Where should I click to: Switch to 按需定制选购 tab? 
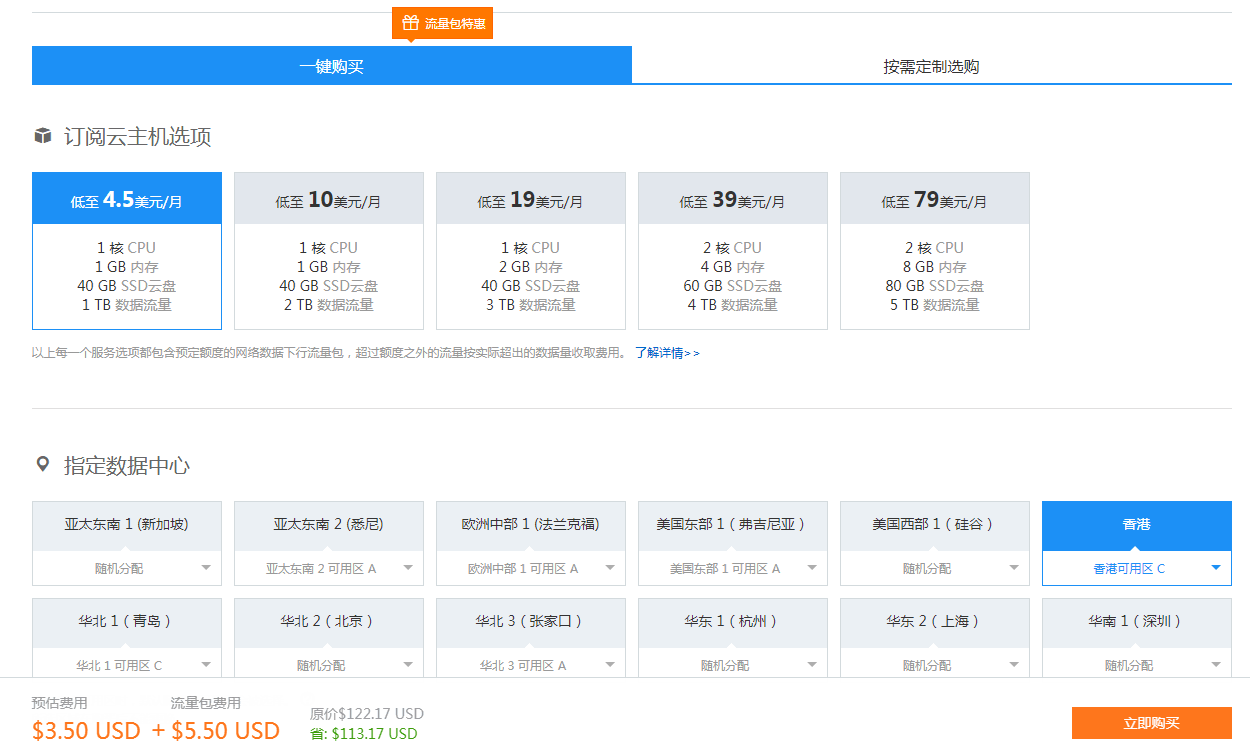[x=931, y=66]
